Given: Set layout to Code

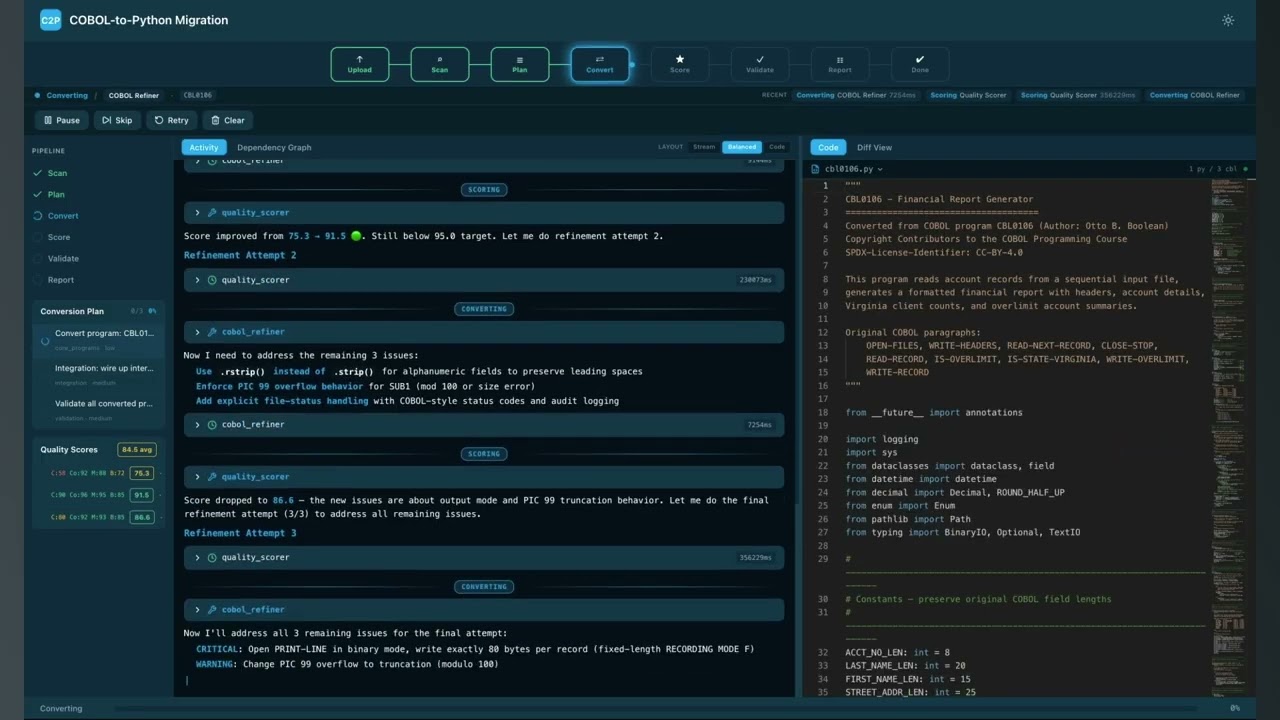Looking at the screenshot, I should pos(777,147).
